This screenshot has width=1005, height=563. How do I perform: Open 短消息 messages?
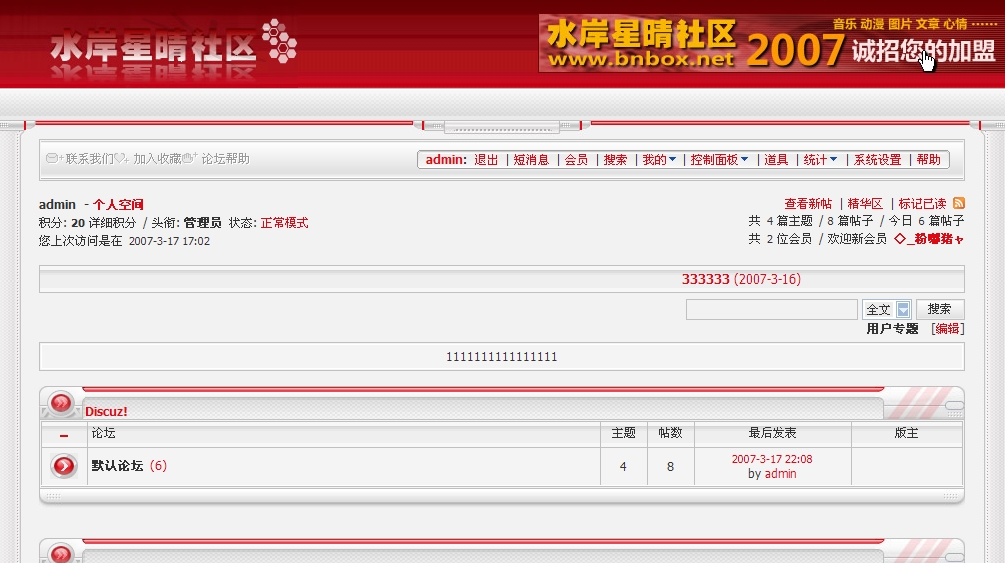click(x=531, y=160)
